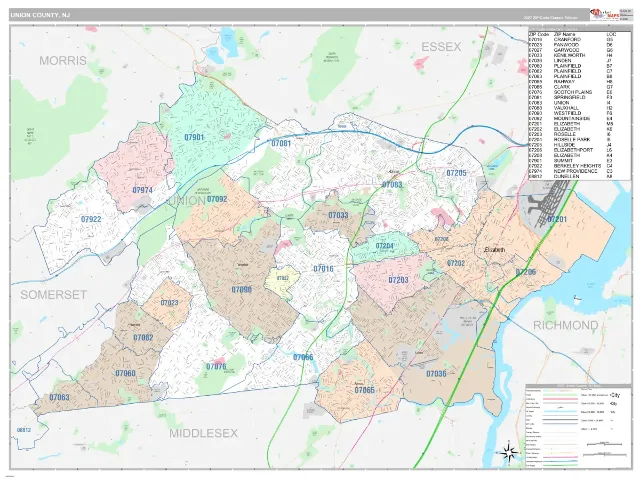Select ZIP label 08812 on the map
Screen dimensions: 640x480
pyautogui.click(x=24, y=430)
